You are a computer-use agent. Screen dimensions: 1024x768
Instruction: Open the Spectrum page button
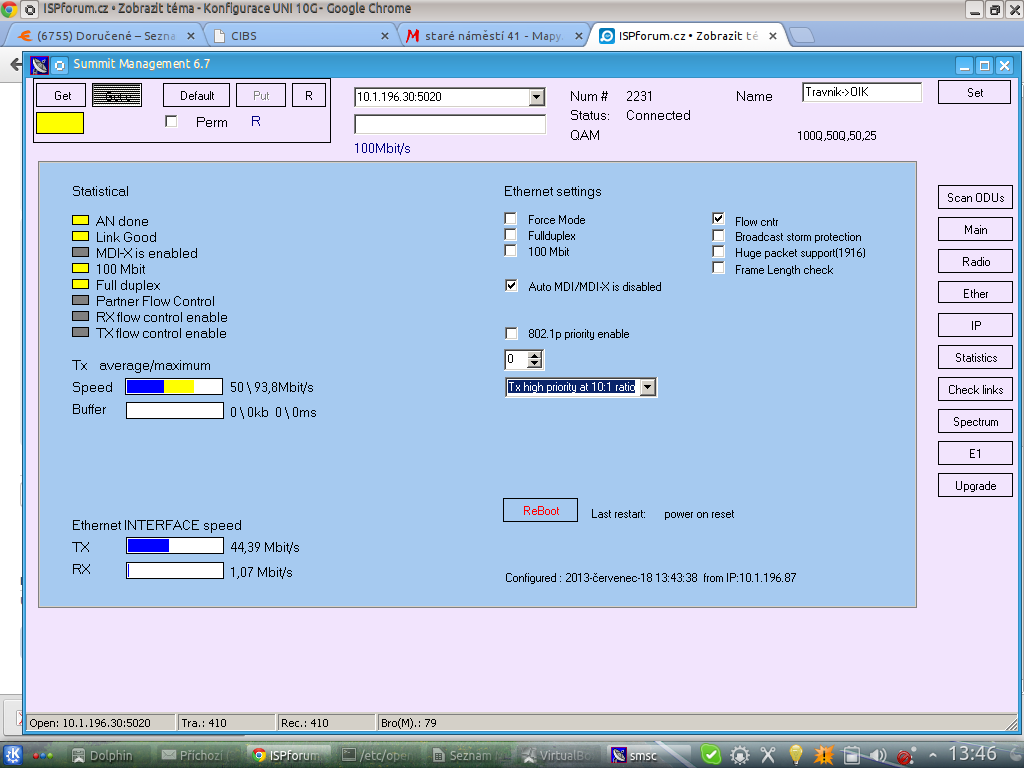coord(975,421)
